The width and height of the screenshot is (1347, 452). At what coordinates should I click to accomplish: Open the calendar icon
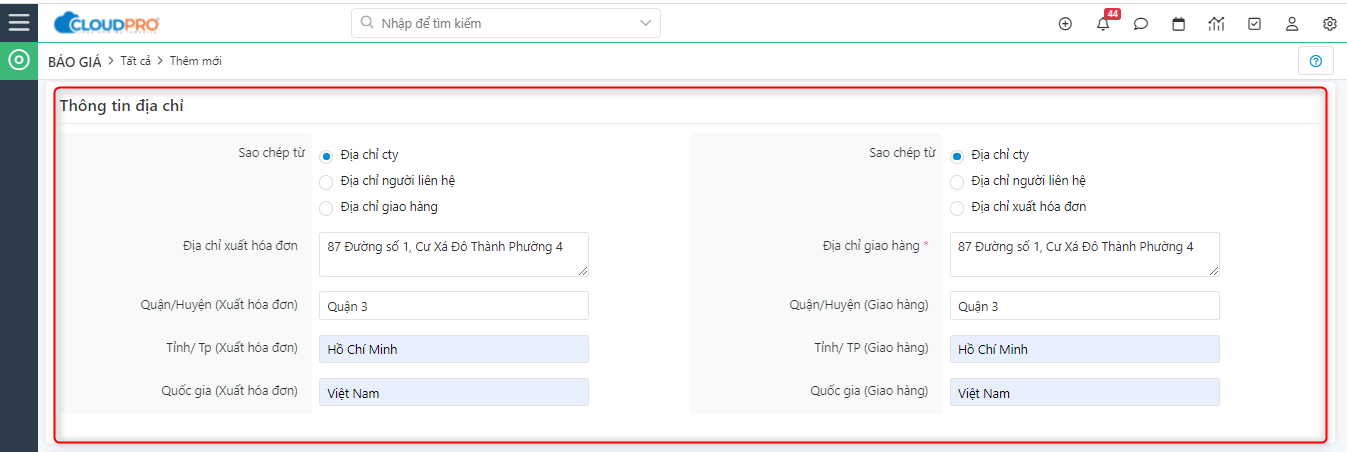click(1178, 24)
